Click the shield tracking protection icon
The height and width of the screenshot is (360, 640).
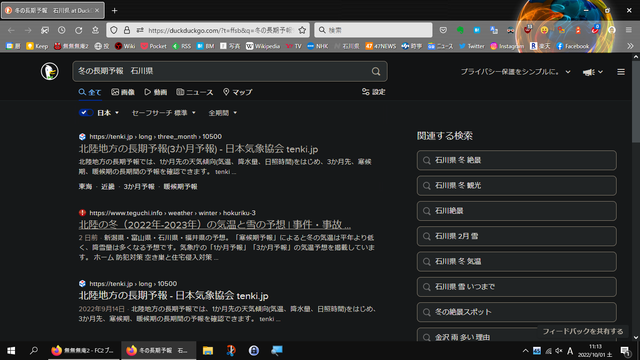tap(114, 30)
